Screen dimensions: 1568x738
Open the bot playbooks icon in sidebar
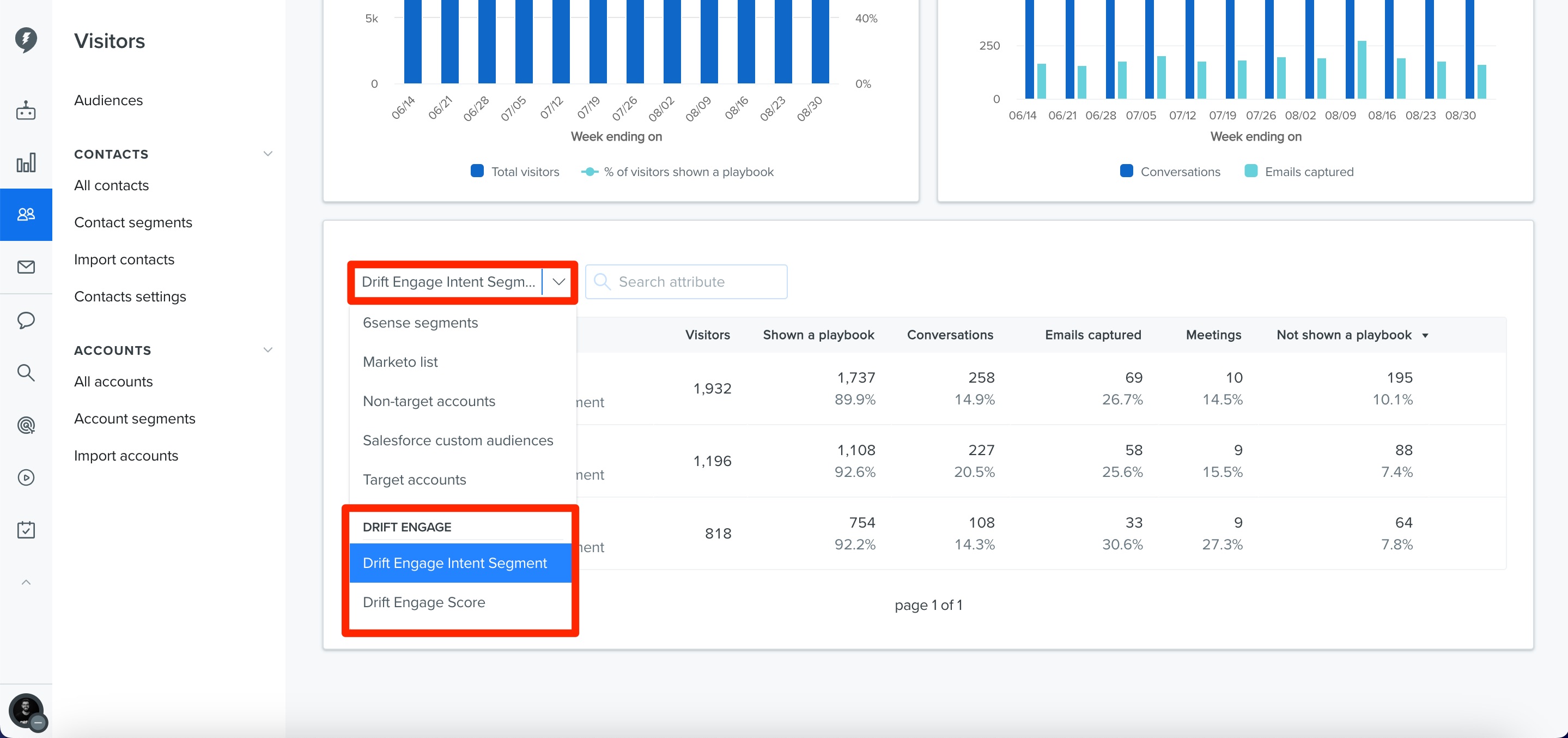(26, 110)
